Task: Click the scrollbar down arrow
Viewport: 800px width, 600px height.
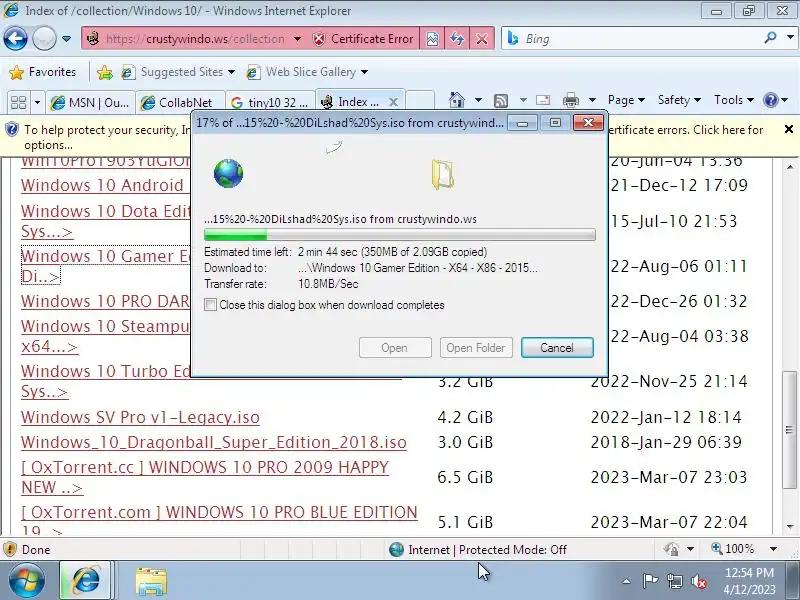Action: pyautogui.click(x=789, y=527)
